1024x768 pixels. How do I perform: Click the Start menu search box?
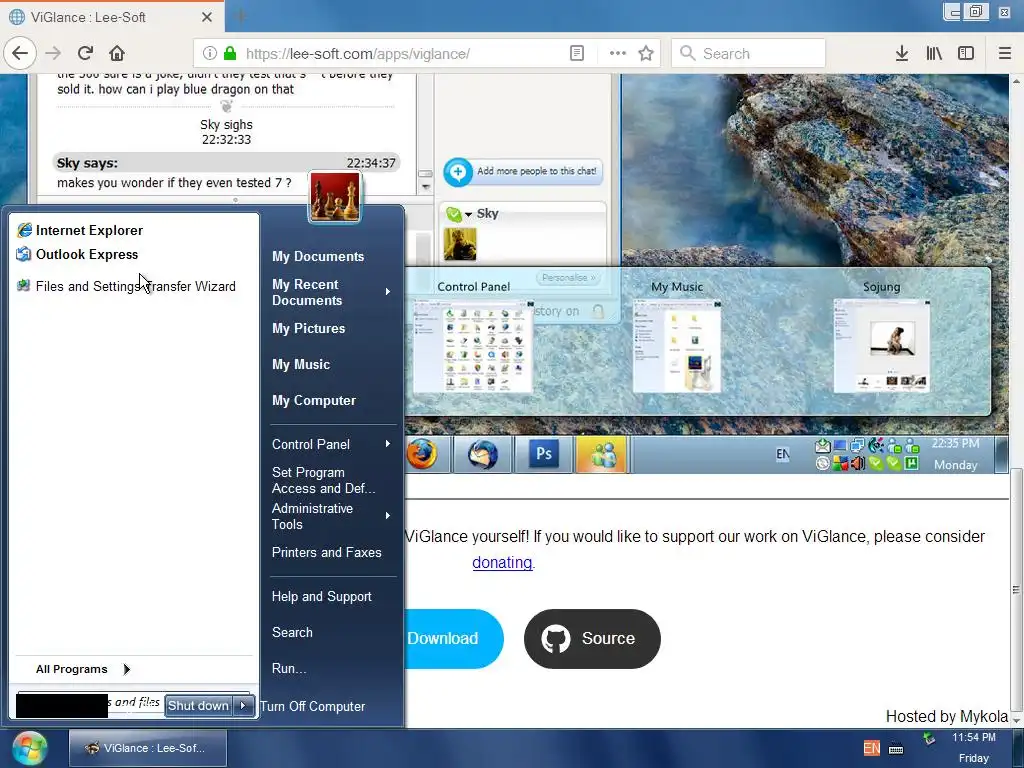[89, 704]
